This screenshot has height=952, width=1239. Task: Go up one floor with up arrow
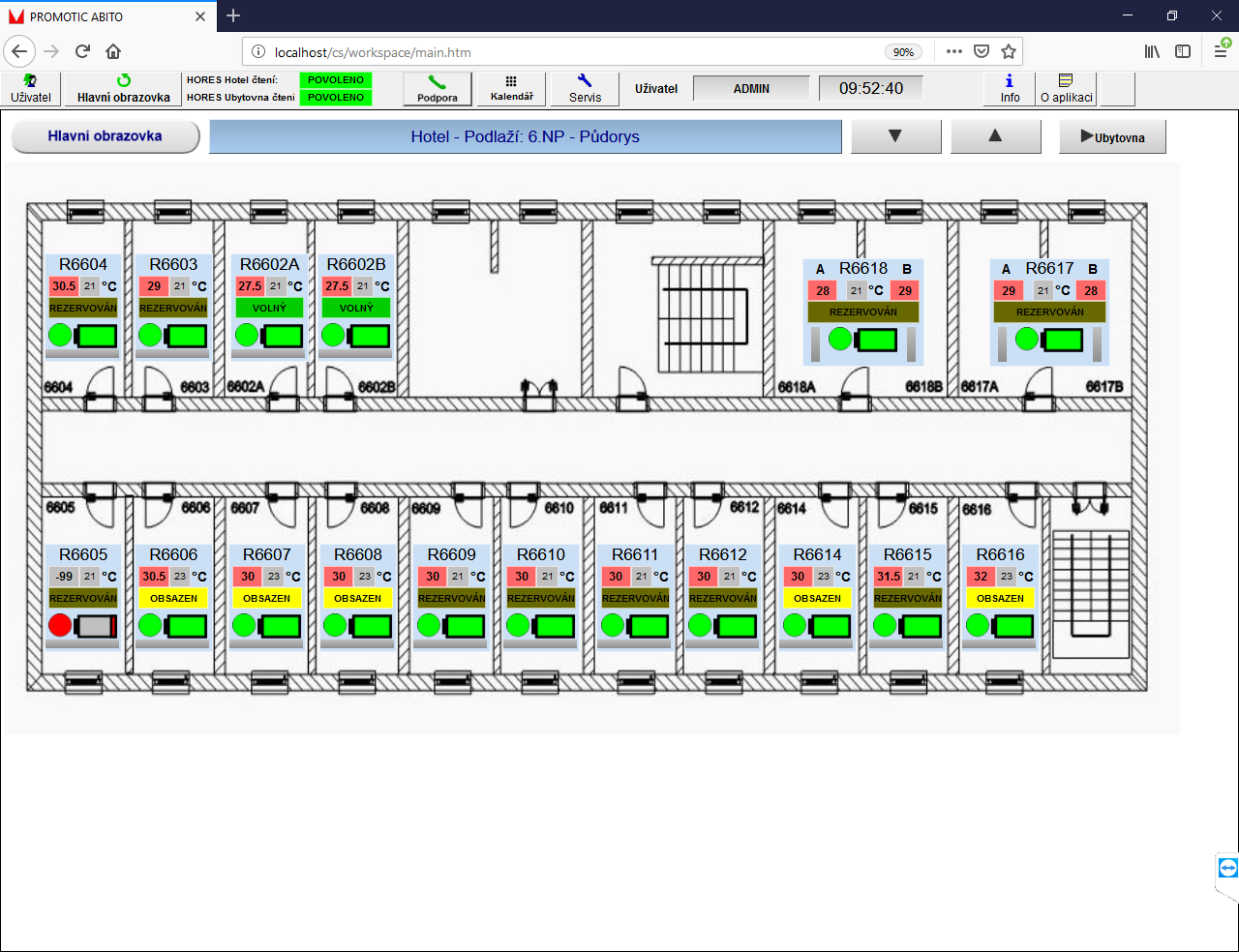tap(995, 136)
